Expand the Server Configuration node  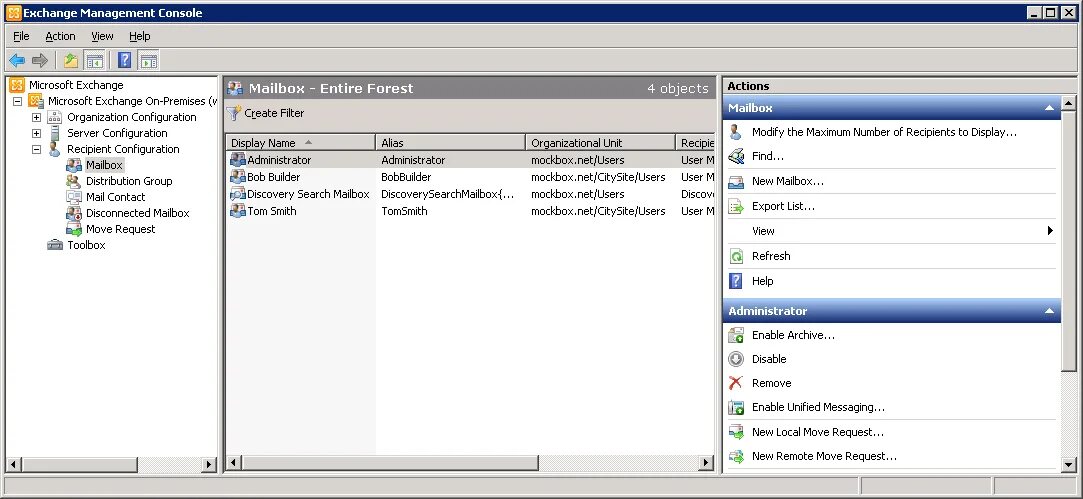pos(37,133)
